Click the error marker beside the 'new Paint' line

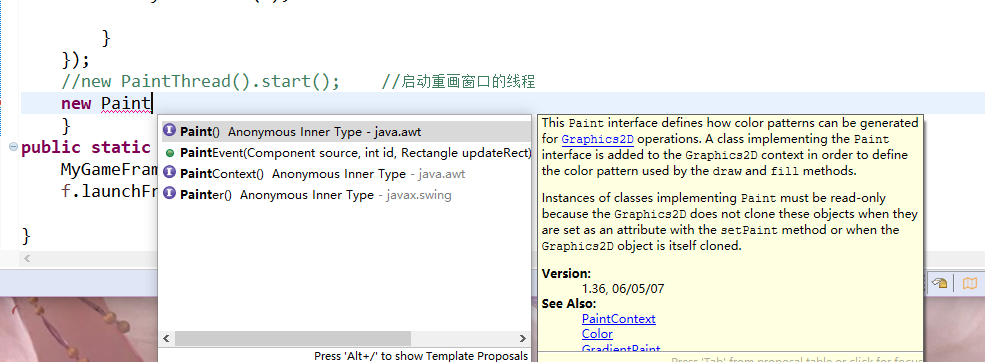(1, 103)
